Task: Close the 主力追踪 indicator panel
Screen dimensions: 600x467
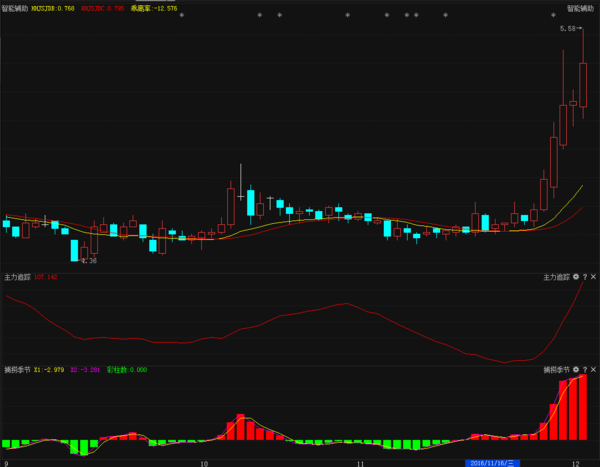Action: coord(594,277)
